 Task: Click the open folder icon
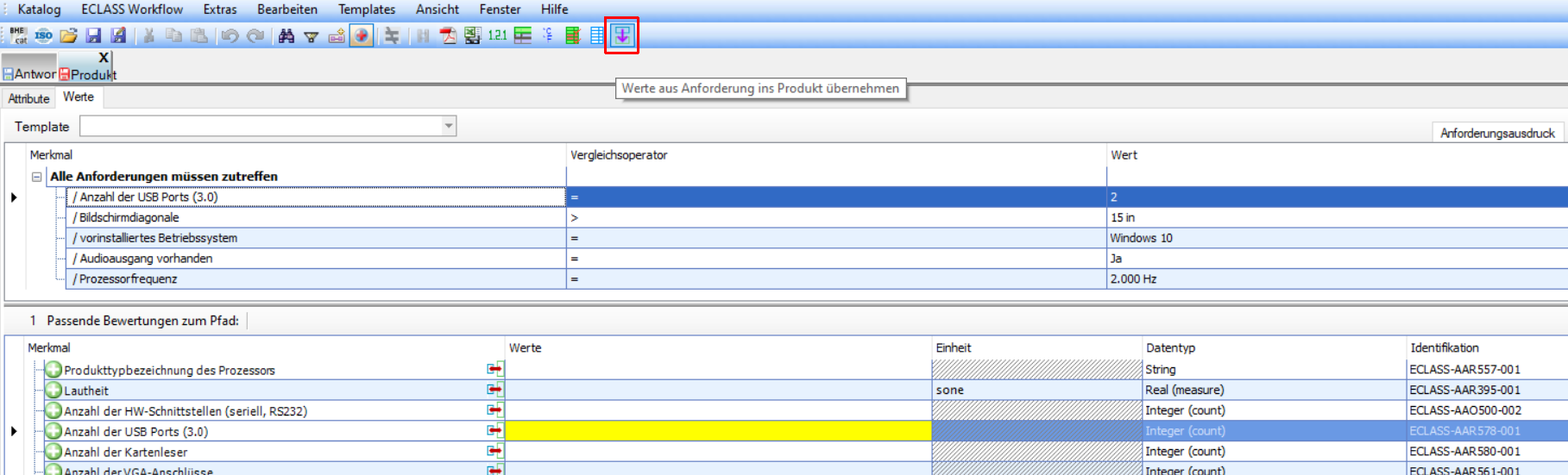click(x=68, y=35)
